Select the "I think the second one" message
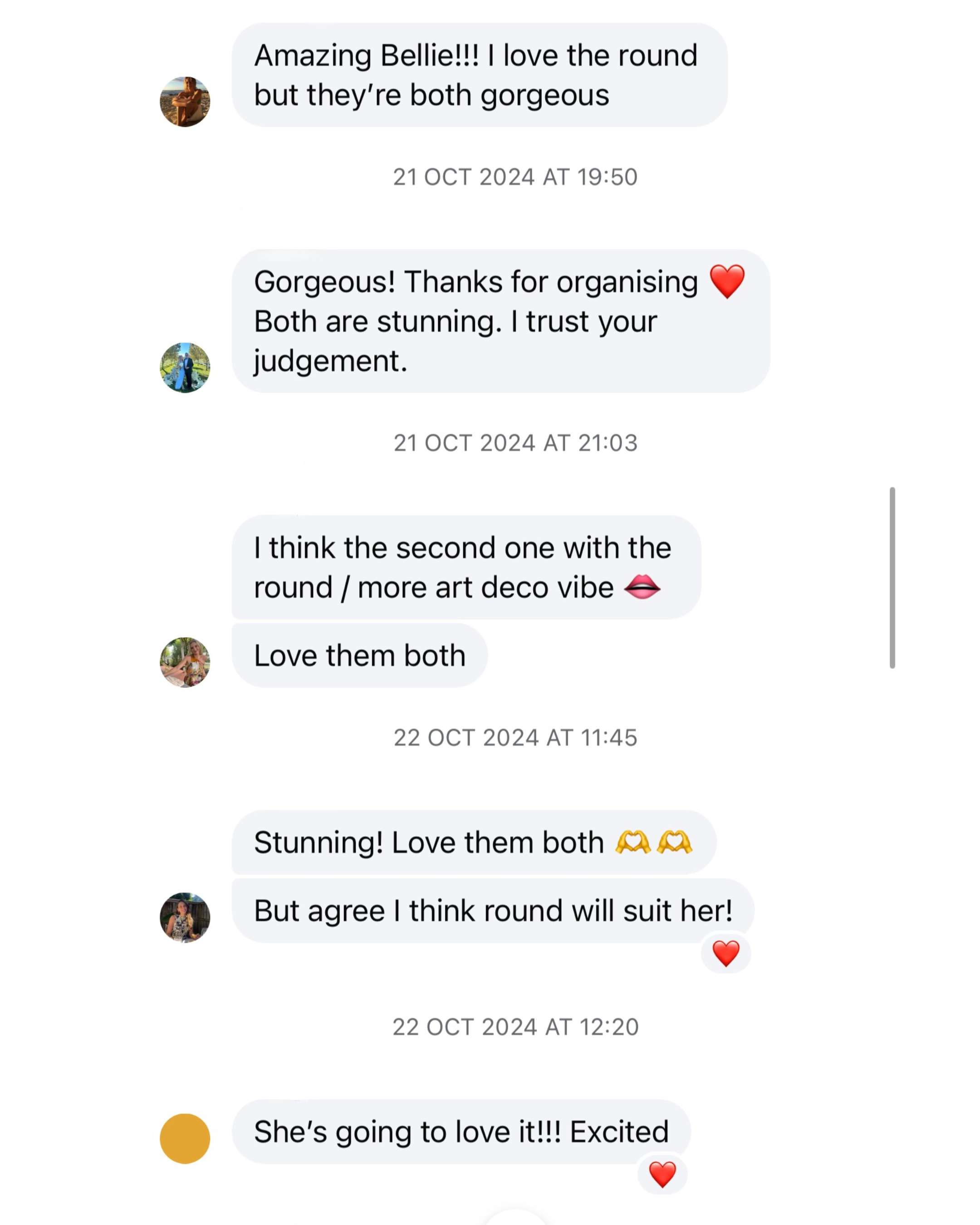 [x=466, y=567]
